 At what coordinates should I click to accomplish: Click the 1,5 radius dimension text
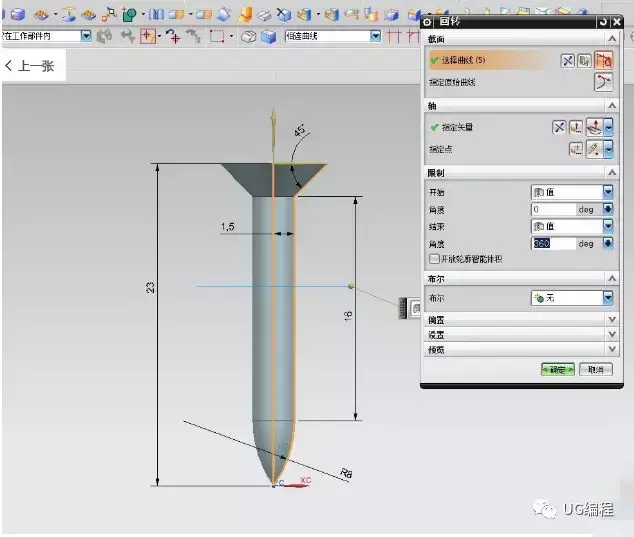[x=228, y=226]
